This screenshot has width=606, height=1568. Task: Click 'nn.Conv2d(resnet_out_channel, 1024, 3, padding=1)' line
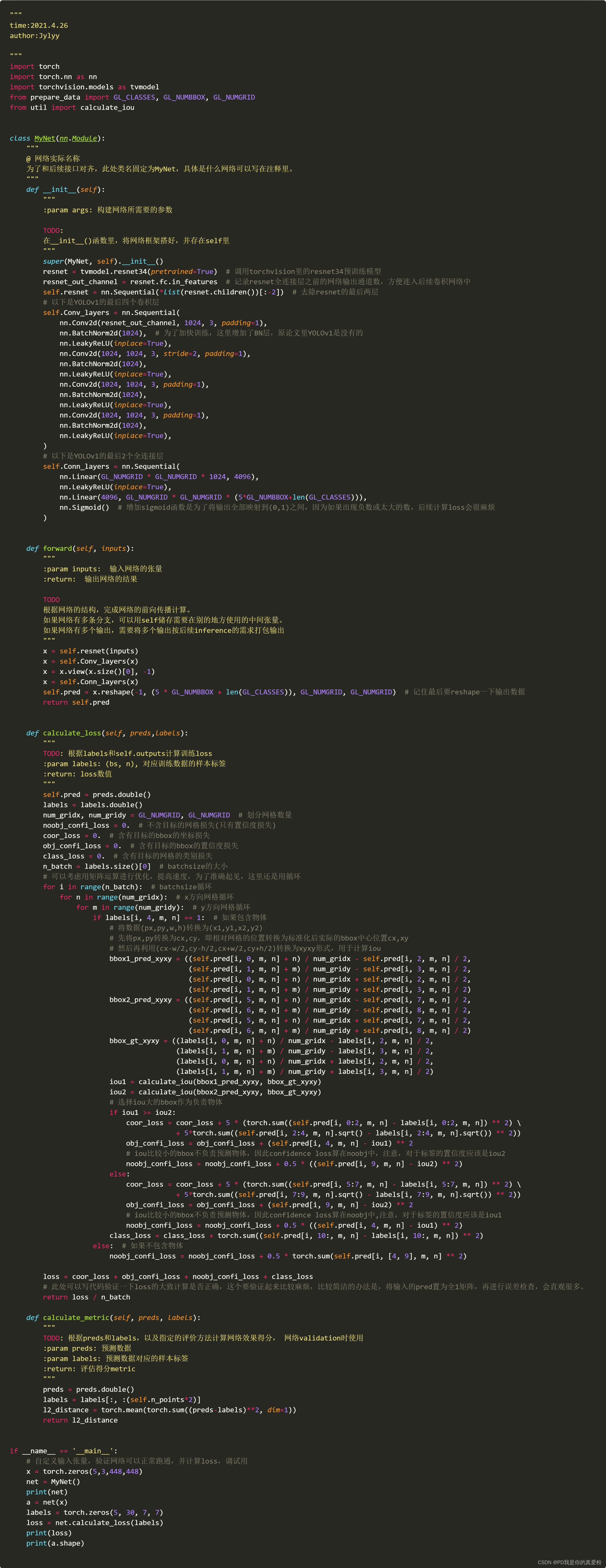163,323
